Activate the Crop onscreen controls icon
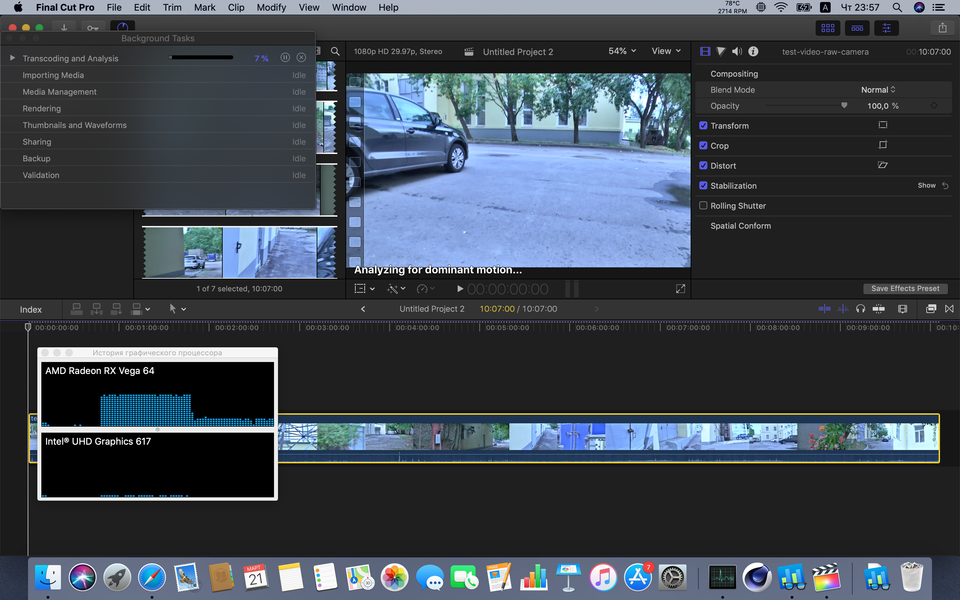The image size is (960, 600). [883, 146]
